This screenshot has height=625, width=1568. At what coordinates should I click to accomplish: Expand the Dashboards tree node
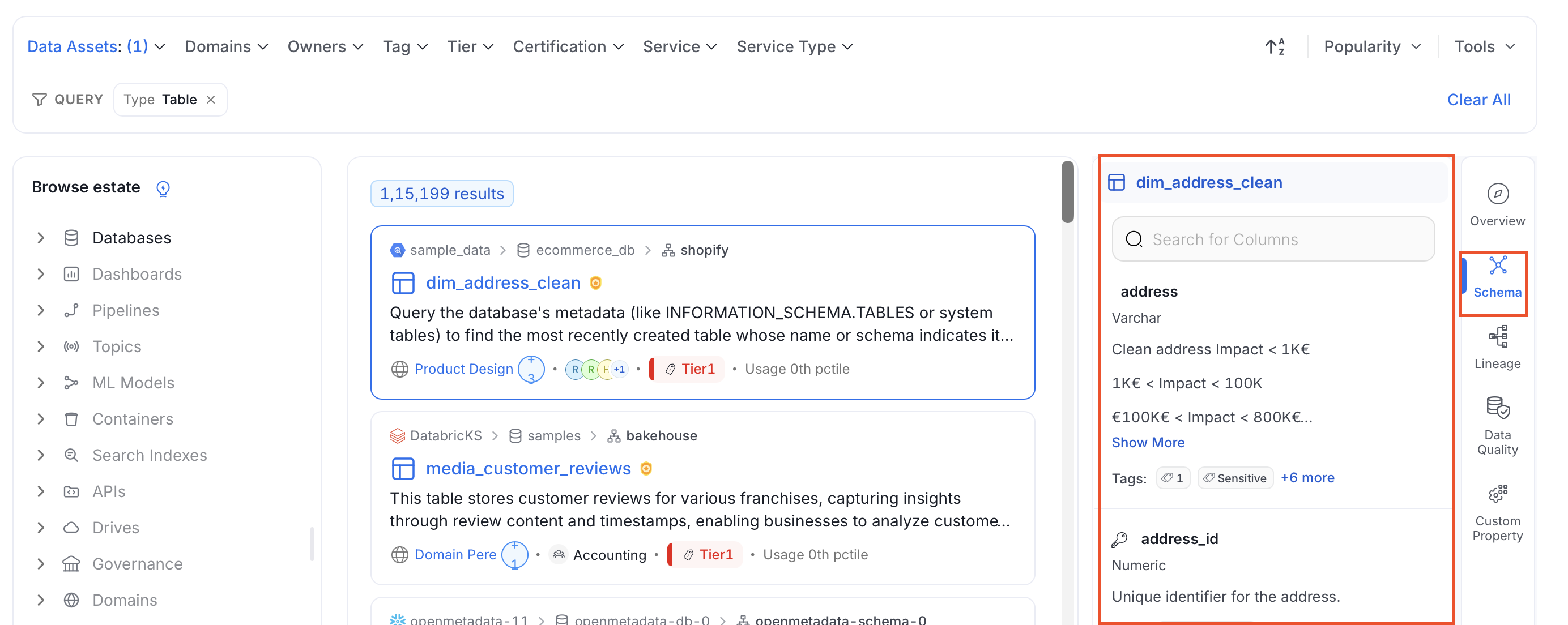[41, 274]
